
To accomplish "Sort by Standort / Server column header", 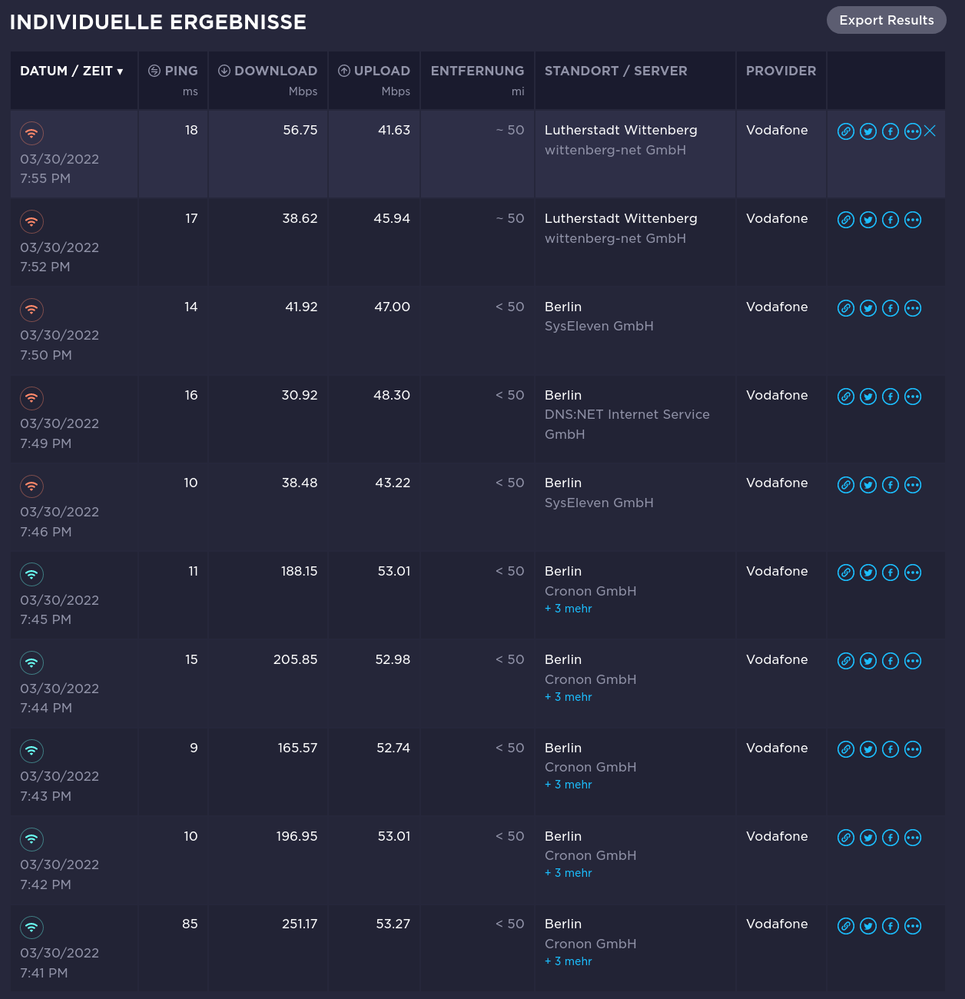I will click(615, 71).
